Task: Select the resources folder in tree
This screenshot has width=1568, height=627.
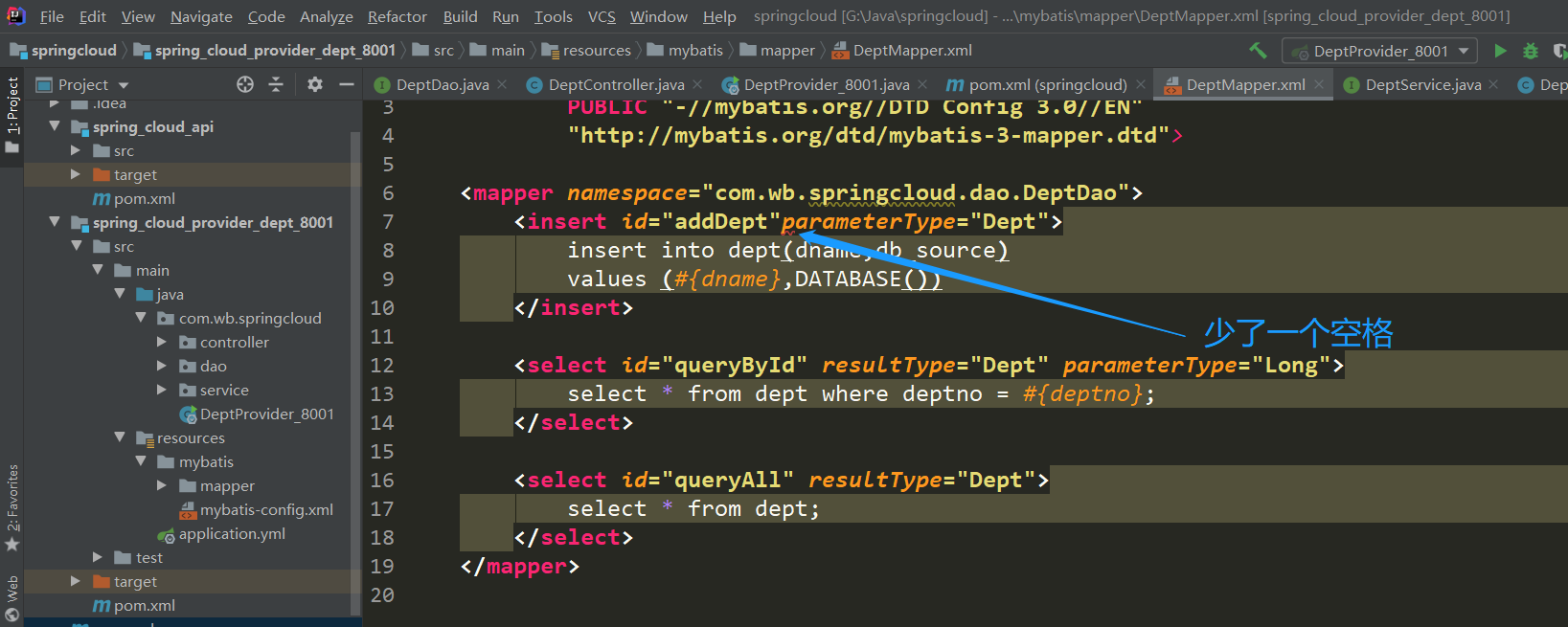Action: point(180,437)
